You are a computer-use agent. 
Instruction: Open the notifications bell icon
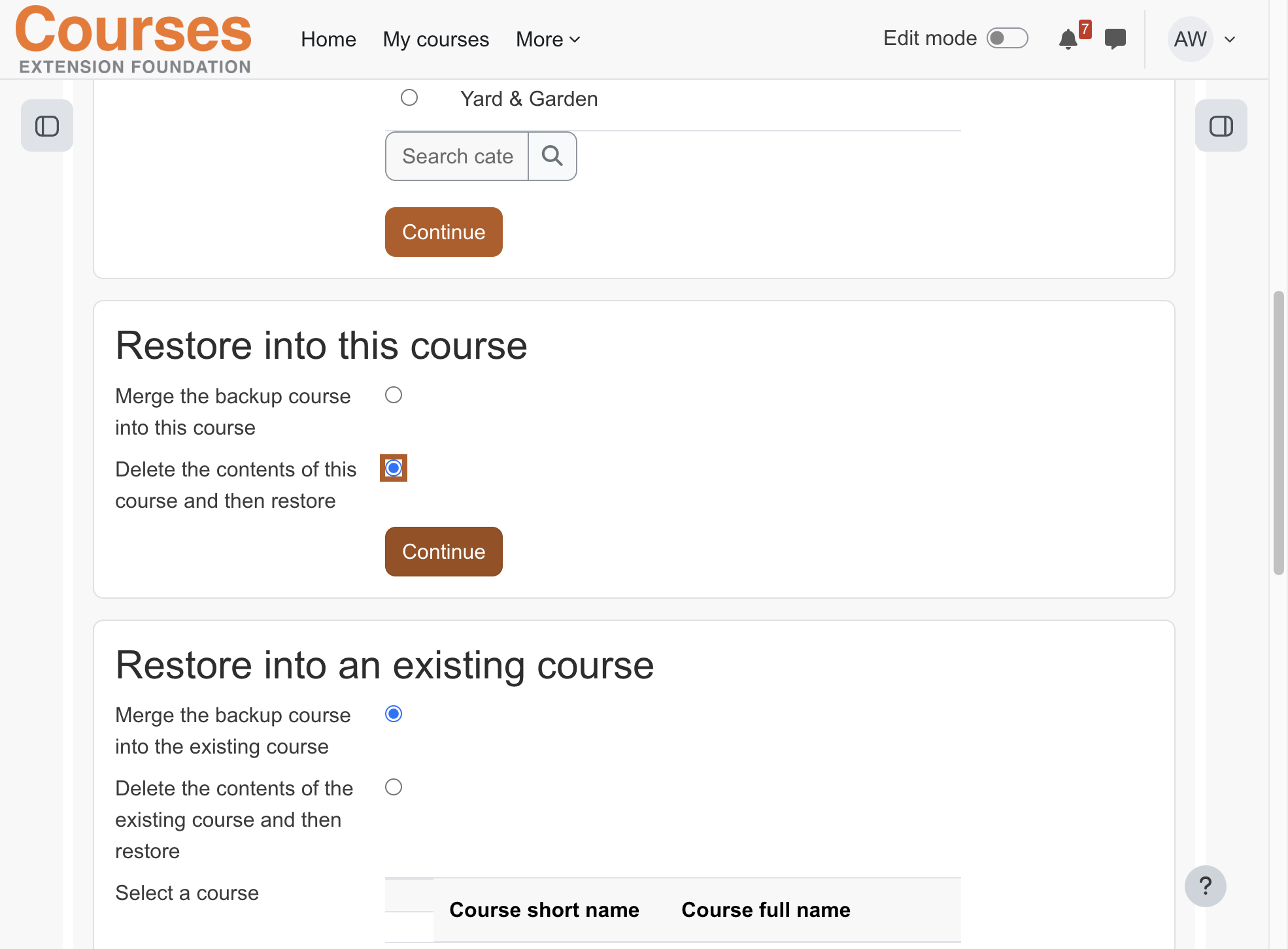(x=1068, y=39)
